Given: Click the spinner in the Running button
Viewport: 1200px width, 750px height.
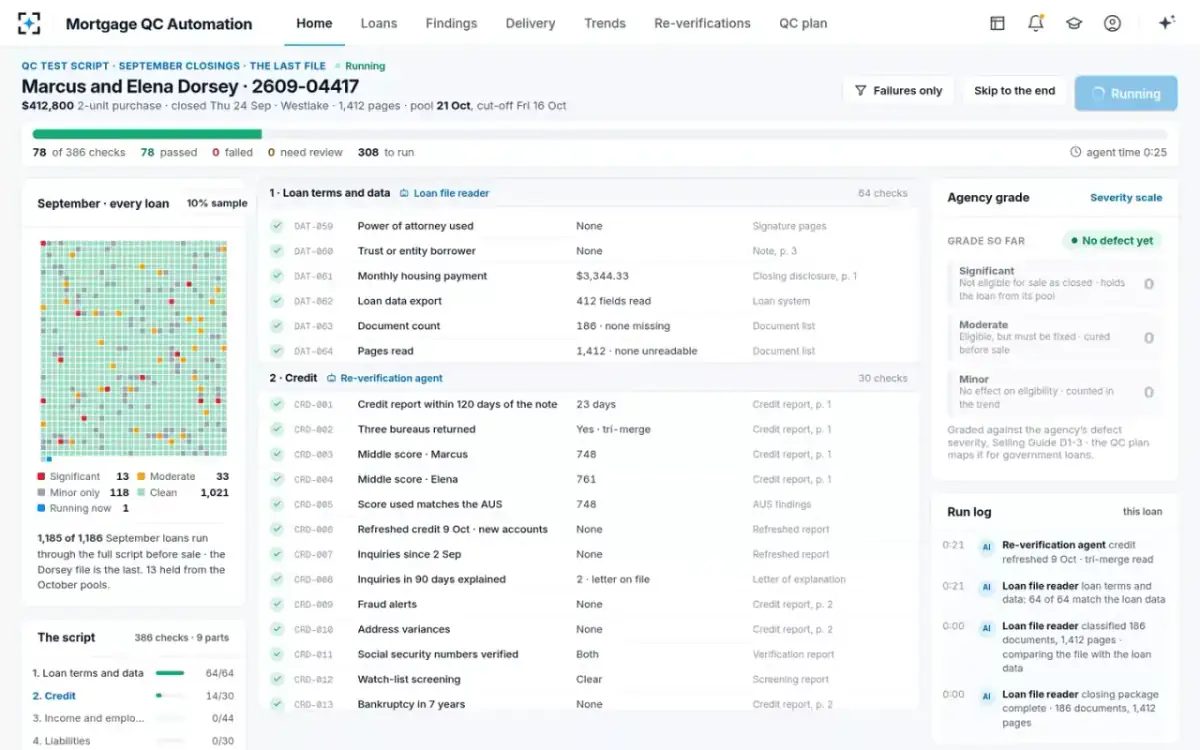Looking at the screenshot, I should [1098, 94].
